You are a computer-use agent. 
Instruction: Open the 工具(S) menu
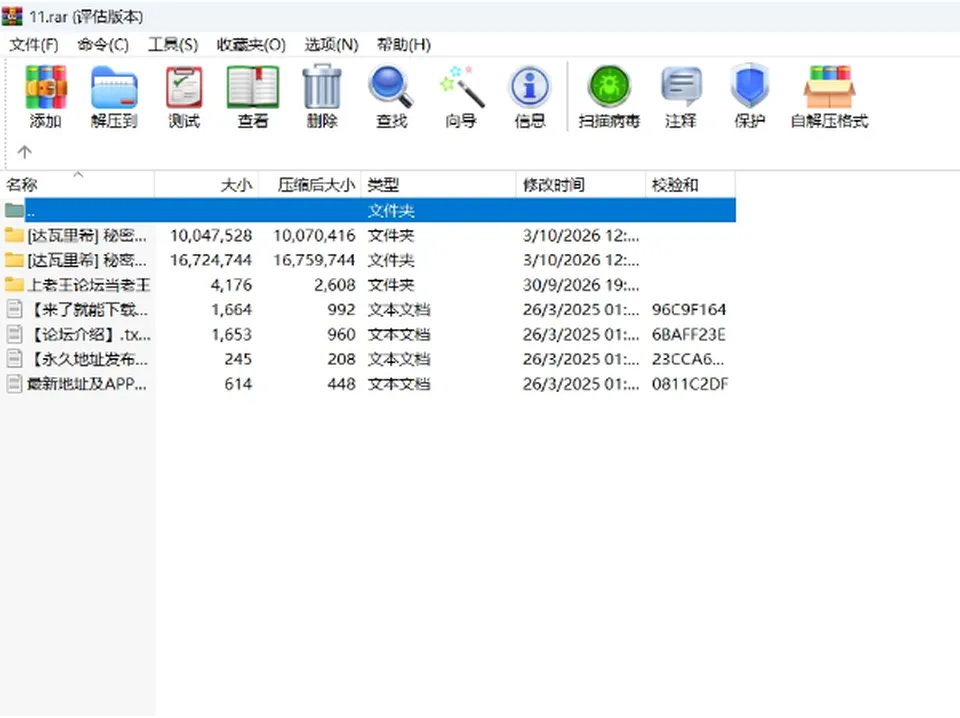click(173, 45)
